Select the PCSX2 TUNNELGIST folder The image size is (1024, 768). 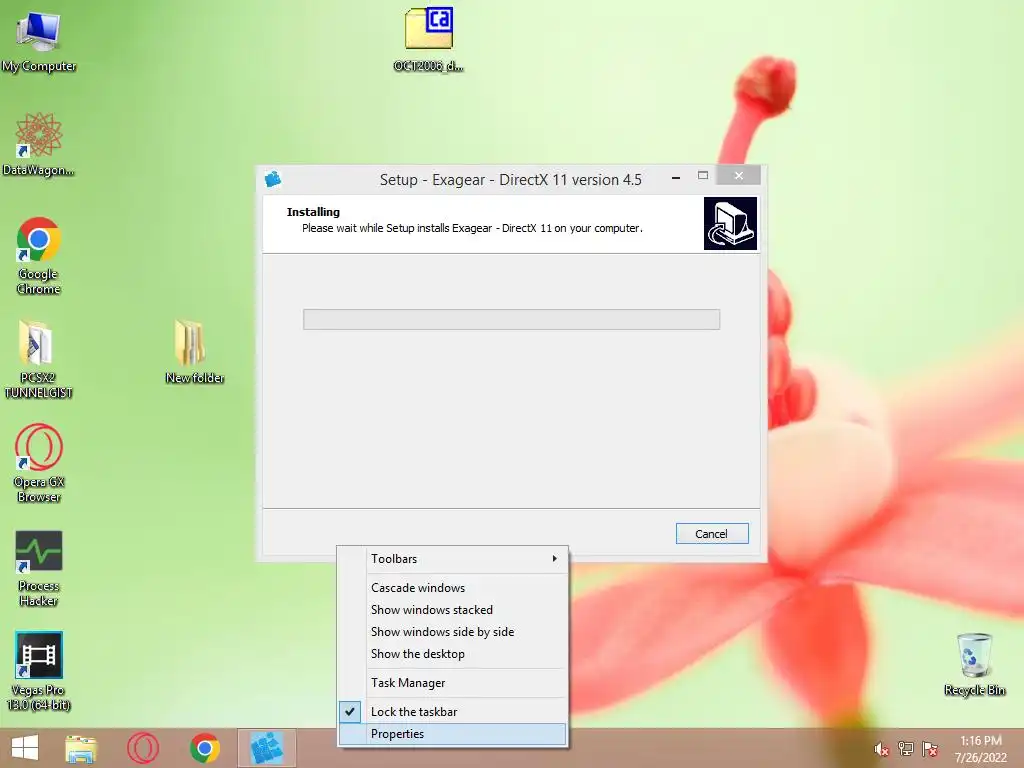pyautogui.click(x=38, y=359)
